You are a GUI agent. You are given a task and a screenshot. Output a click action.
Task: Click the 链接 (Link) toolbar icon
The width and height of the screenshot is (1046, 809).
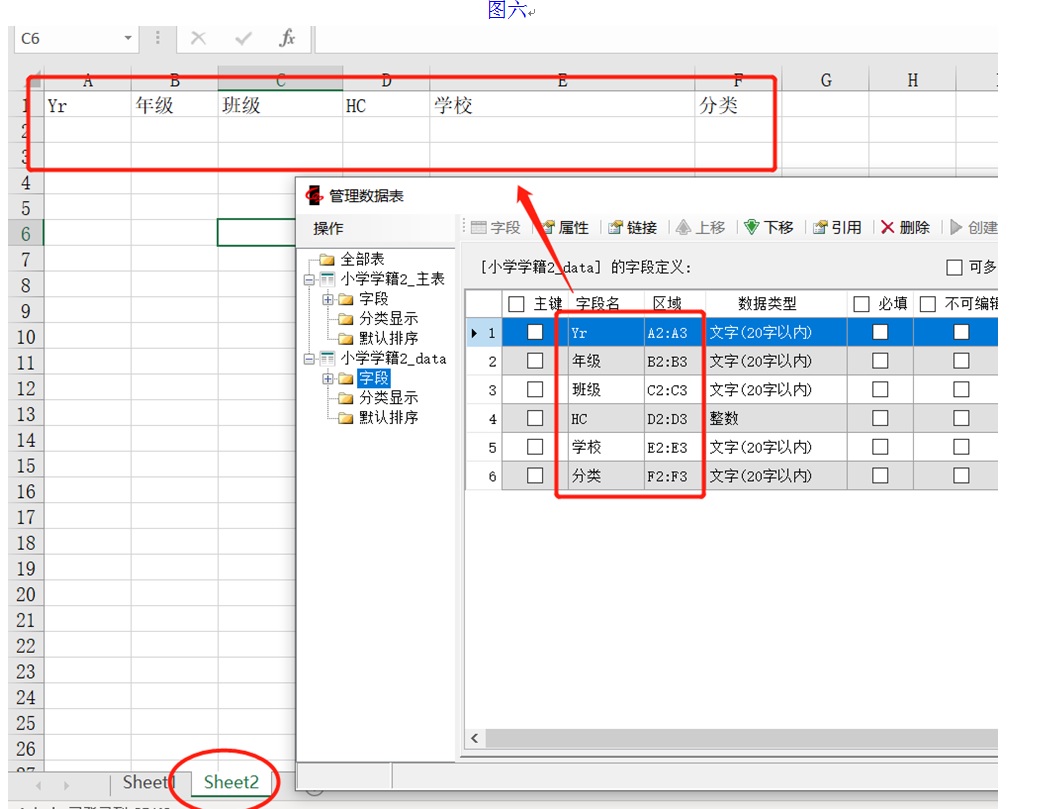click(616, 228)
